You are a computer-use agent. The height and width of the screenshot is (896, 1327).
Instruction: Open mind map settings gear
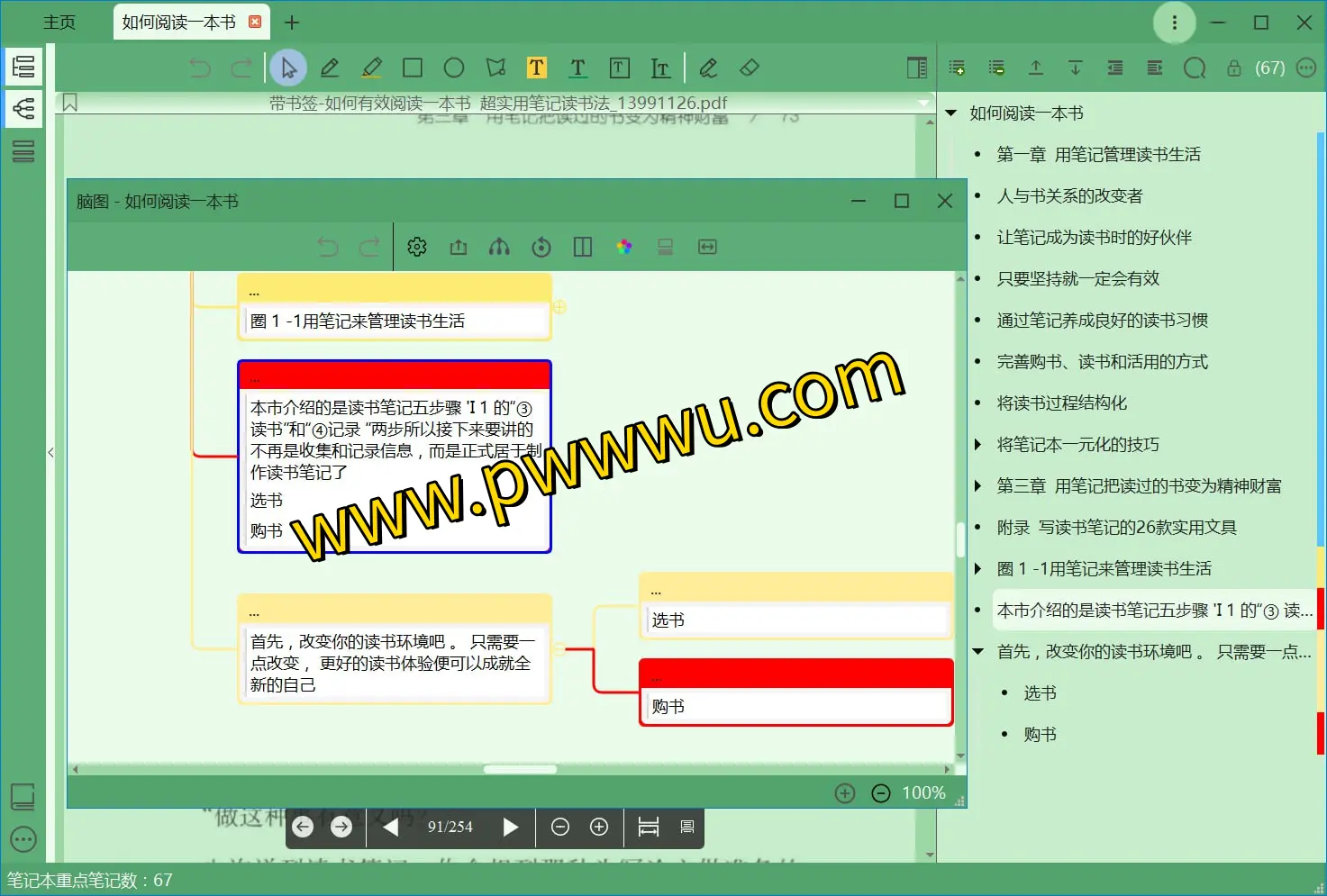tap(417, 247)
